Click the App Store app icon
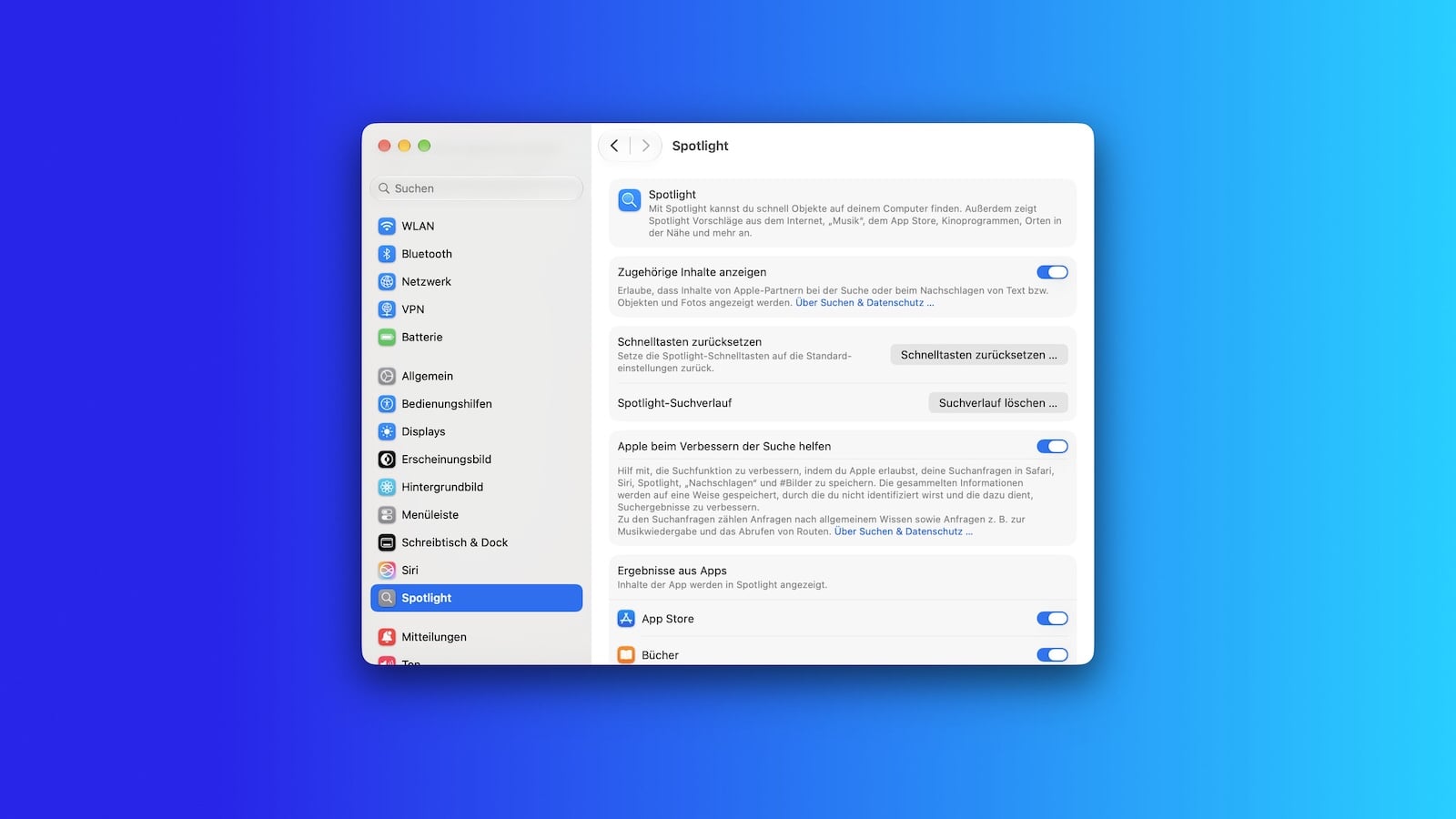 626,619
